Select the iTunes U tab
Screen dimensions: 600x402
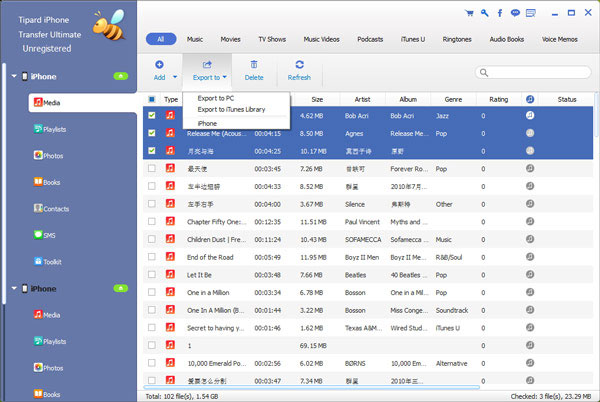pos(413,39)
